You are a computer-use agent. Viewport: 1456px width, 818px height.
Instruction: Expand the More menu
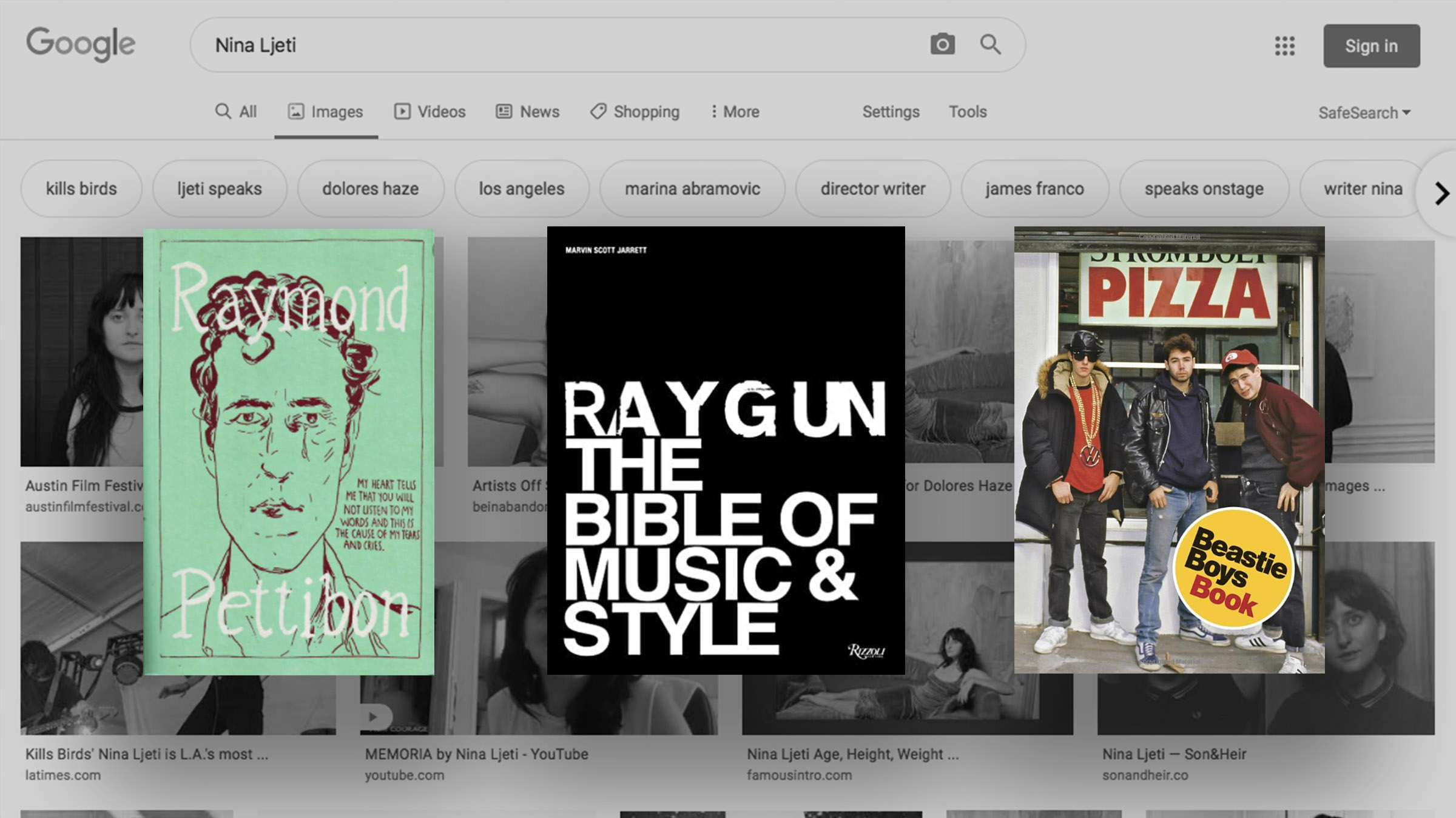735,112
